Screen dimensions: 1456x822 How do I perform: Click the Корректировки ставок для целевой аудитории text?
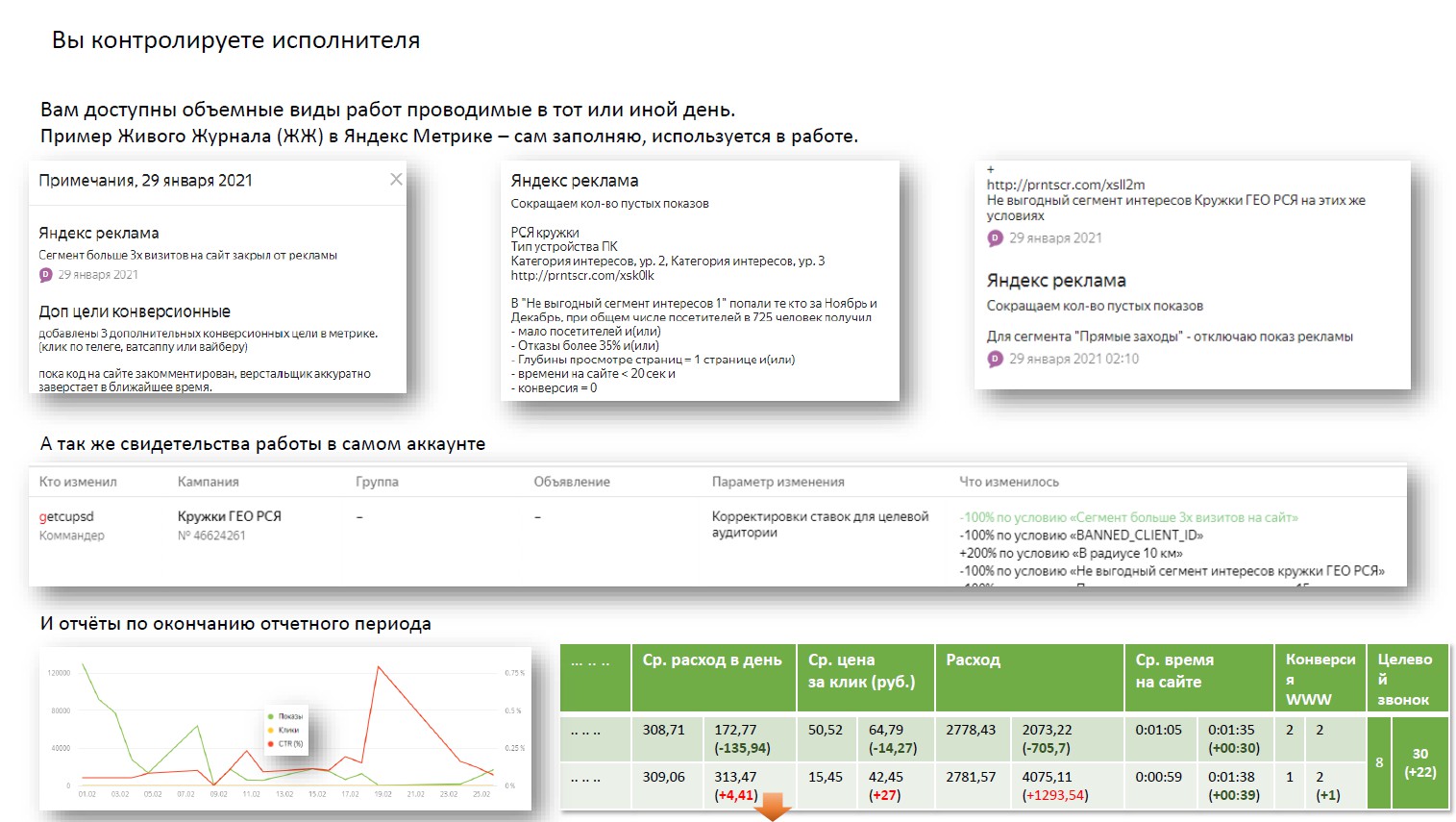click(820, 524)
